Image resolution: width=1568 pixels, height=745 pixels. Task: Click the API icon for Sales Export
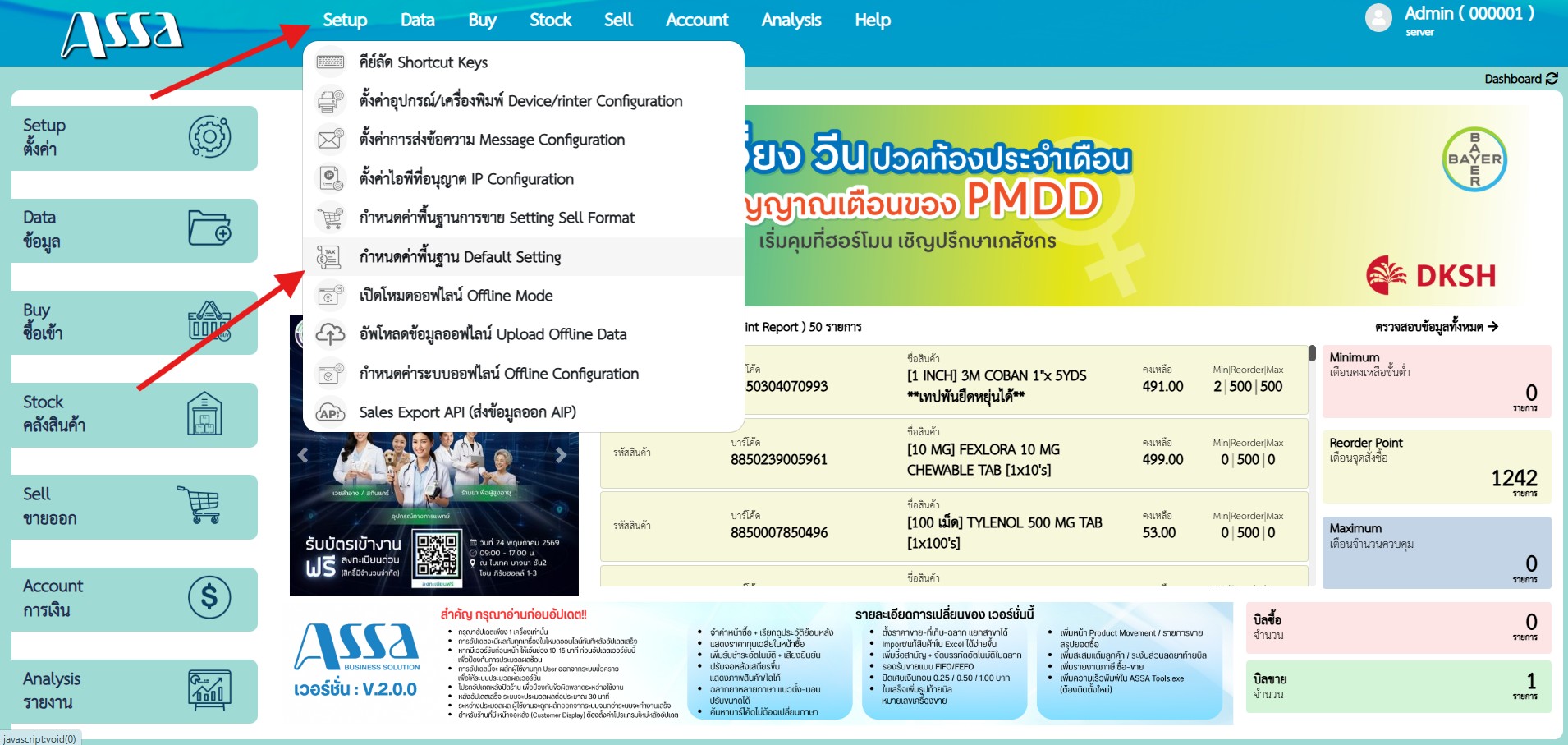coord(330,412)
